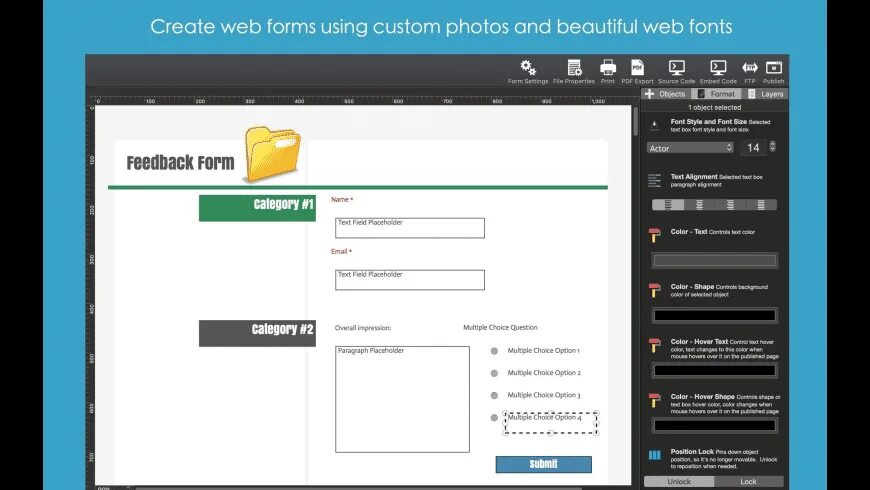Open File Properties toolbar icon

click(x=574, y=68)
